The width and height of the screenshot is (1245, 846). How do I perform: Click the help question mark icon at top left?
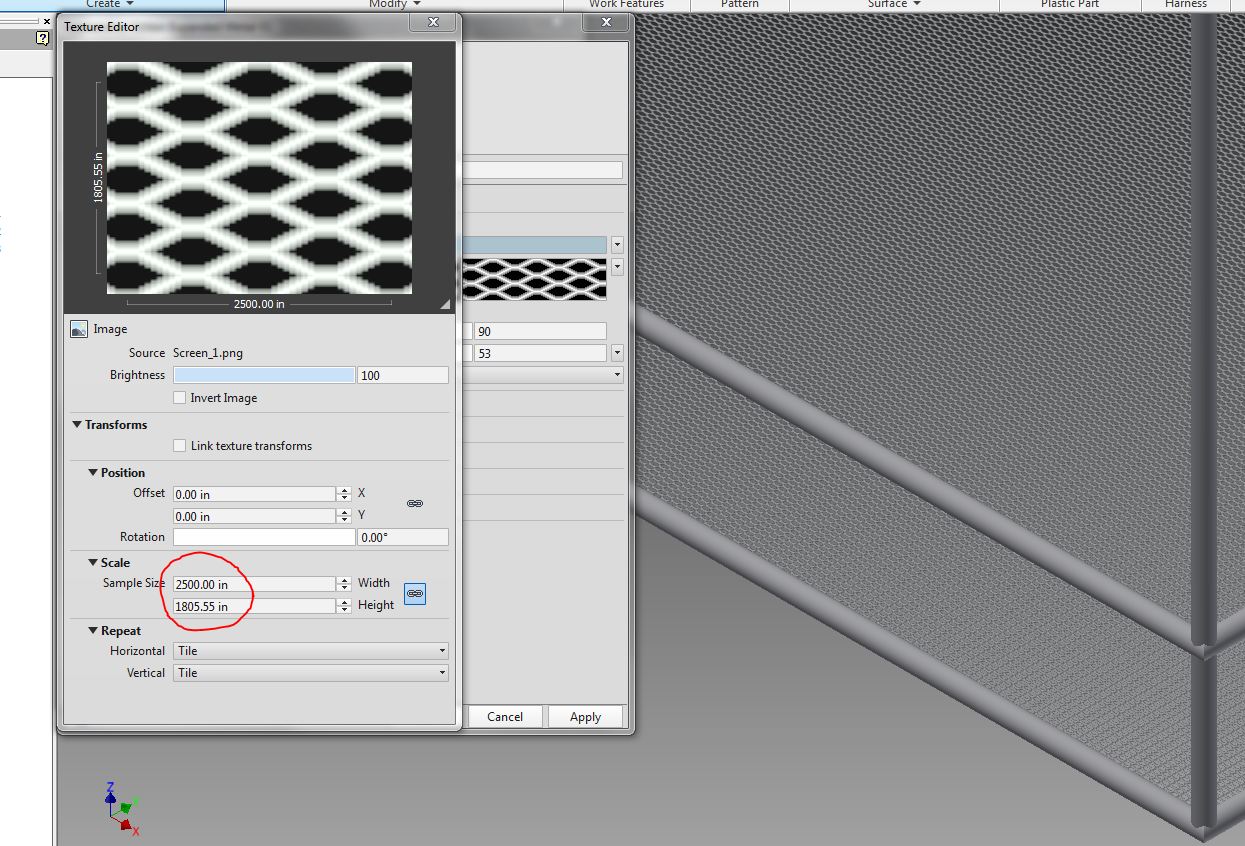(x=40, y=38)
